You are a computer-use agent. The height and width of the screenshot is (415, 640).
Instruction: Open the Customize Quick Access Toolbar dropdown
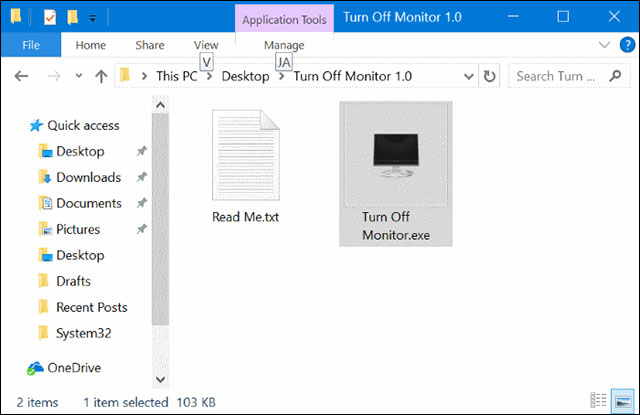tap(93, 18)
